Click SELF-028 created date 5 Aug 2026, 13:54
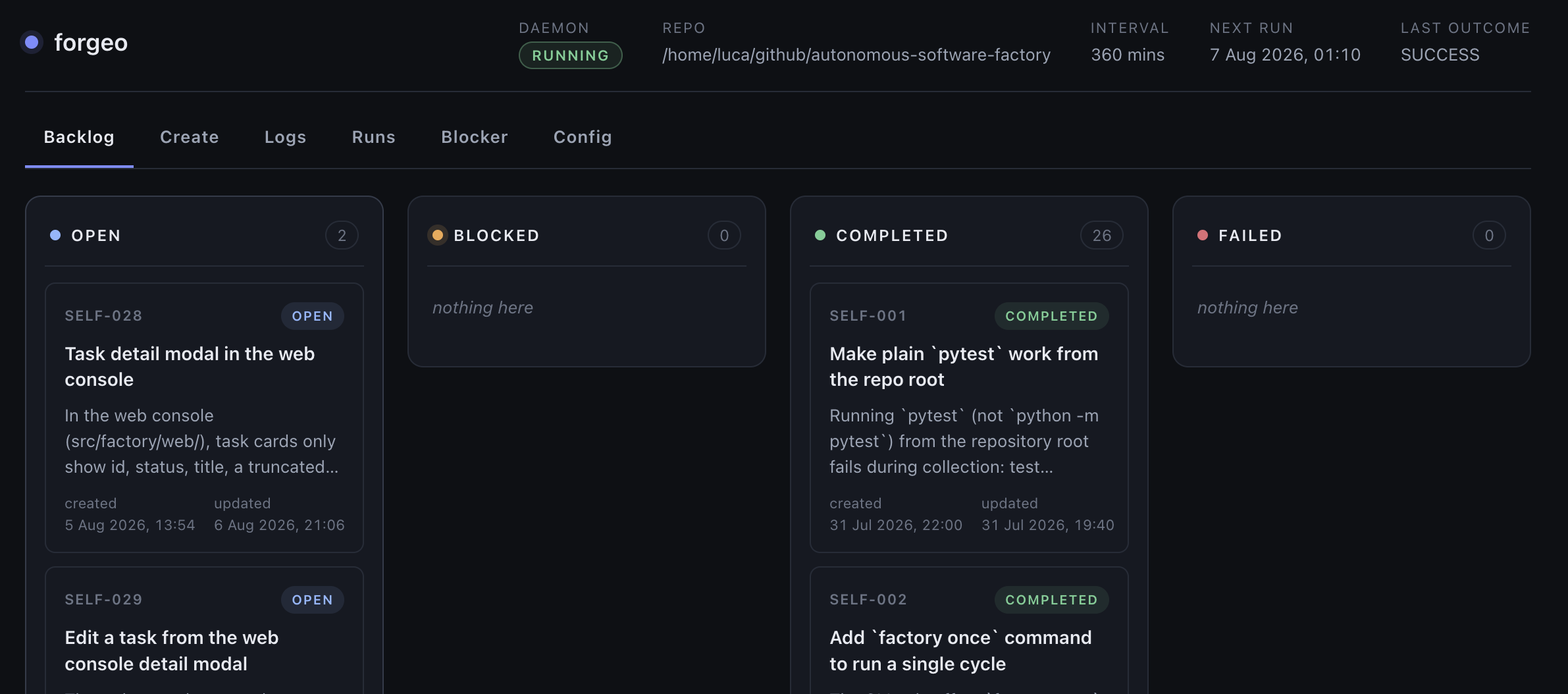This screenshot has height=694, width=1568. coord(130,525)
